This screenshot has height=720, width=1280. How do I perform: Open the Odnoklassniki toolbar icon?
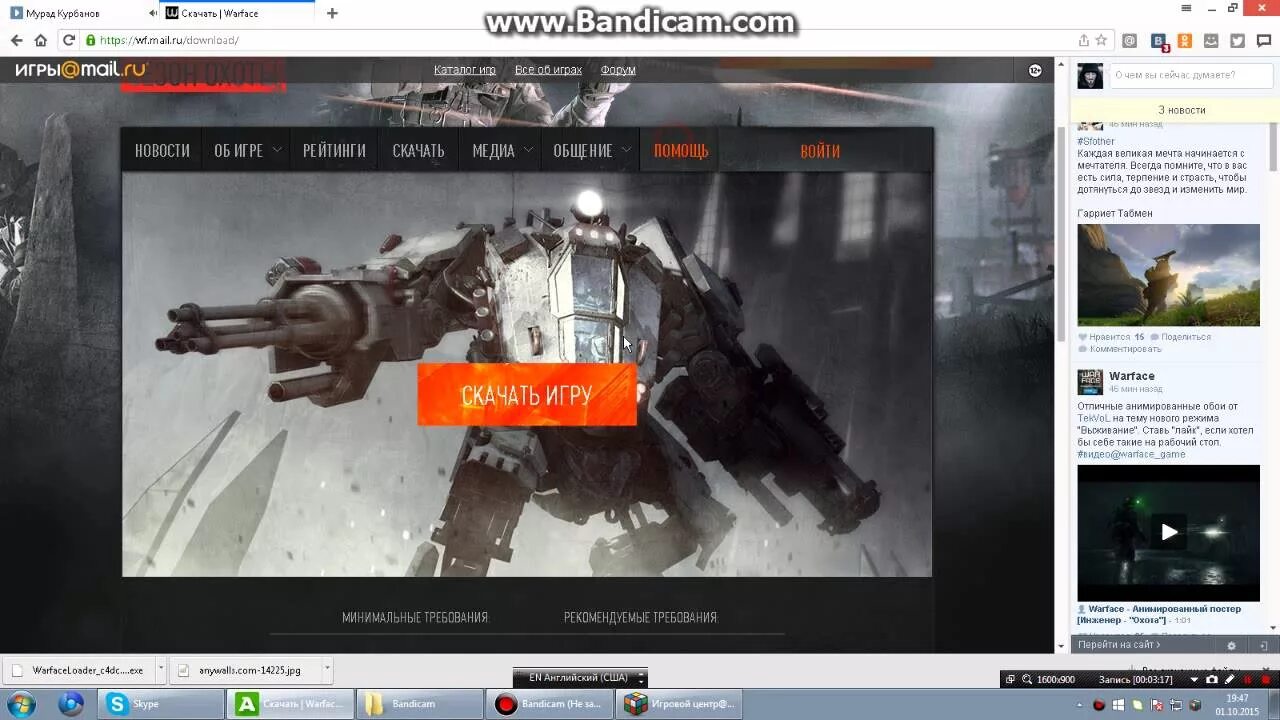pyautogui.click(x=1185, y=41)
